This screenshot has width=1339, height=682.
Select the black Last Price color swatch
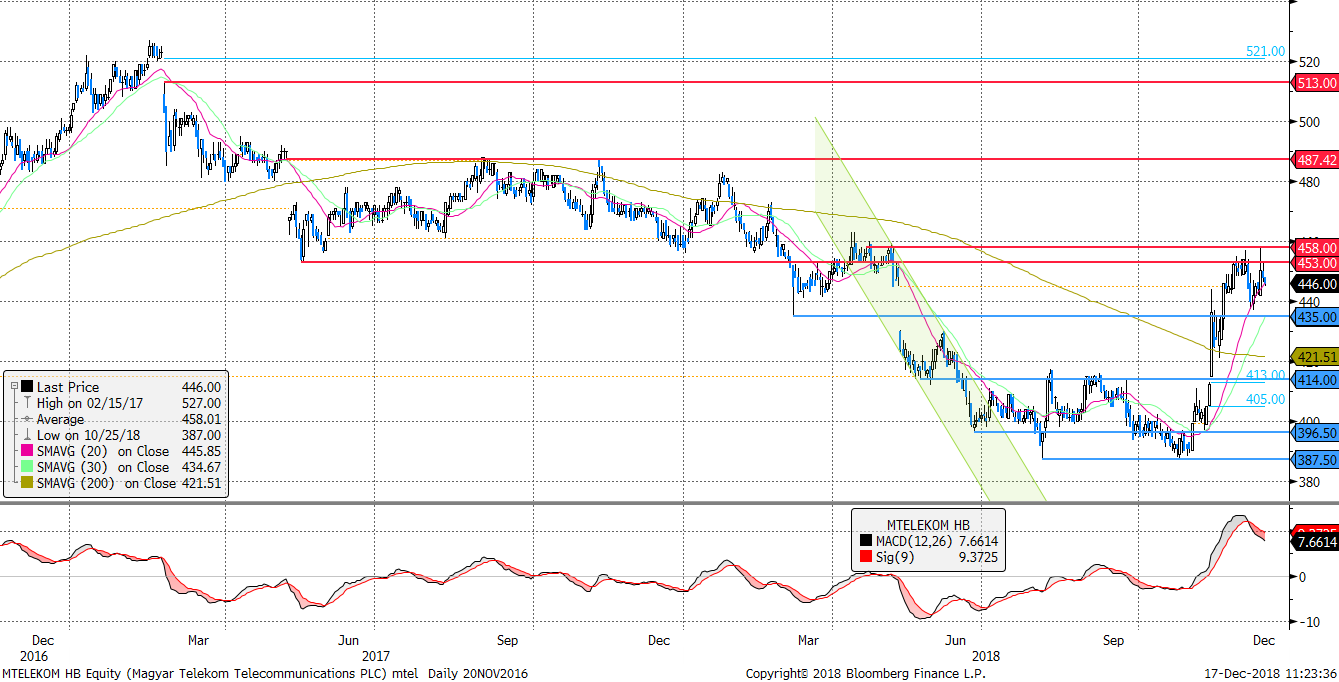(x=26, y=387)
